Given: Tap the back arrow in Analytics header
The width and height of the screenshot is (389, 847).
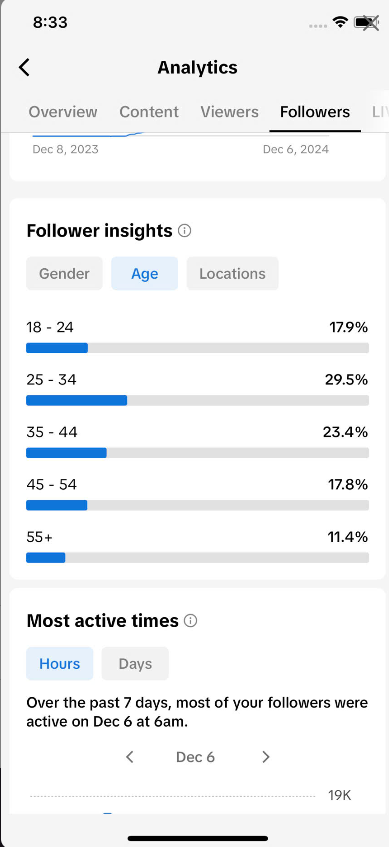Looking at the screenshot, I should click(24, 68).
